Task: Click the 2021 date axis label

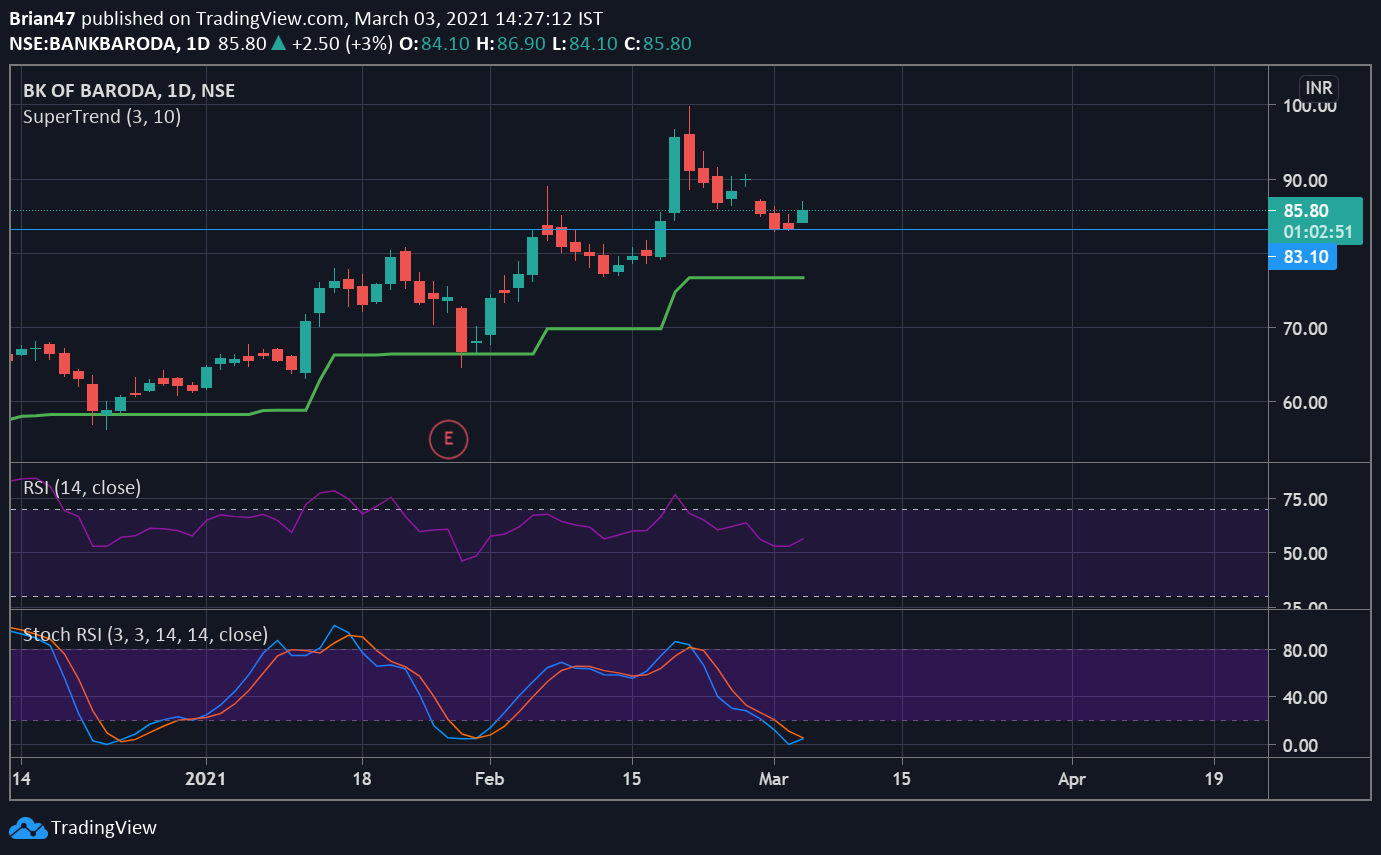Action: [207, 778]
